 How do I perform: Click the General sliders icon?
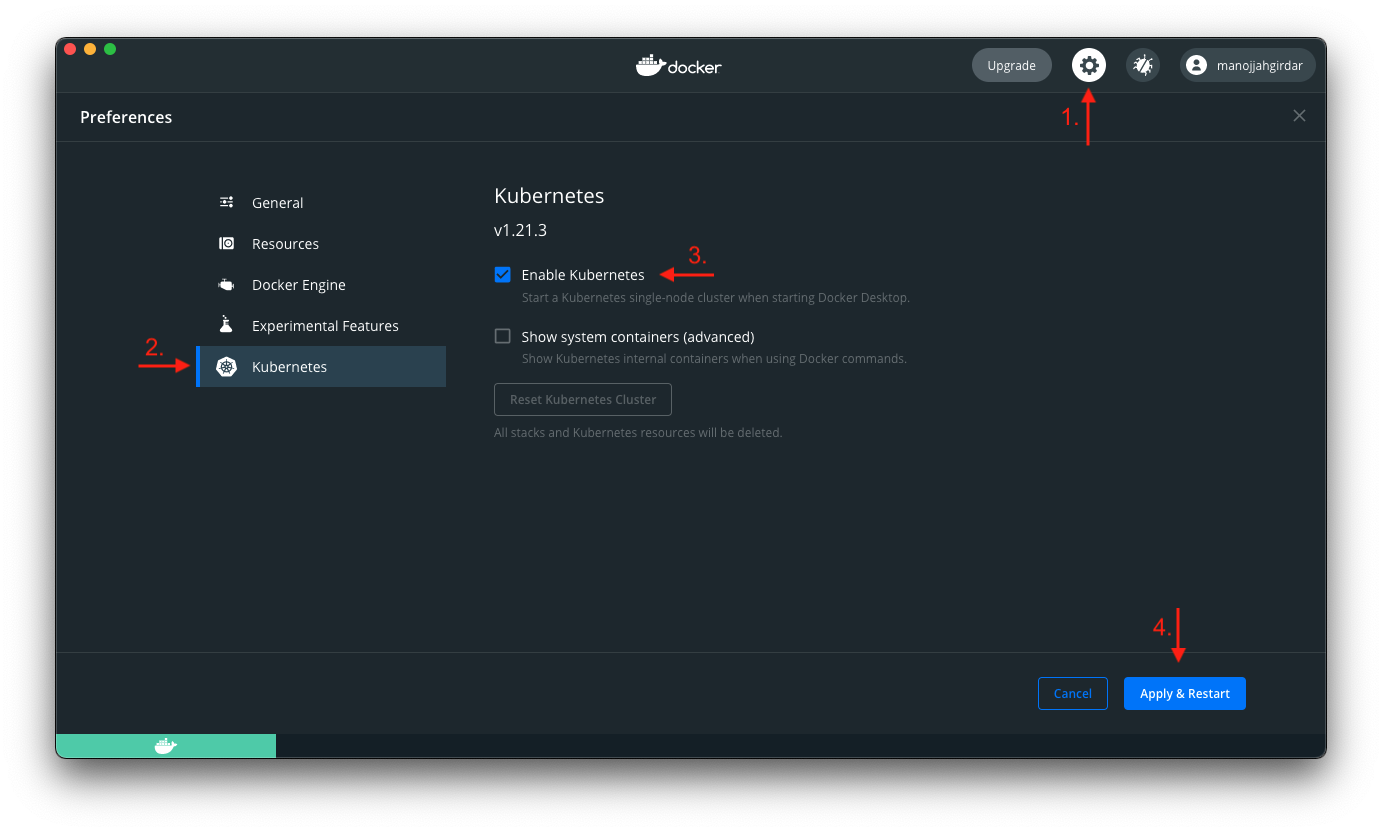(x=227, y=202)
